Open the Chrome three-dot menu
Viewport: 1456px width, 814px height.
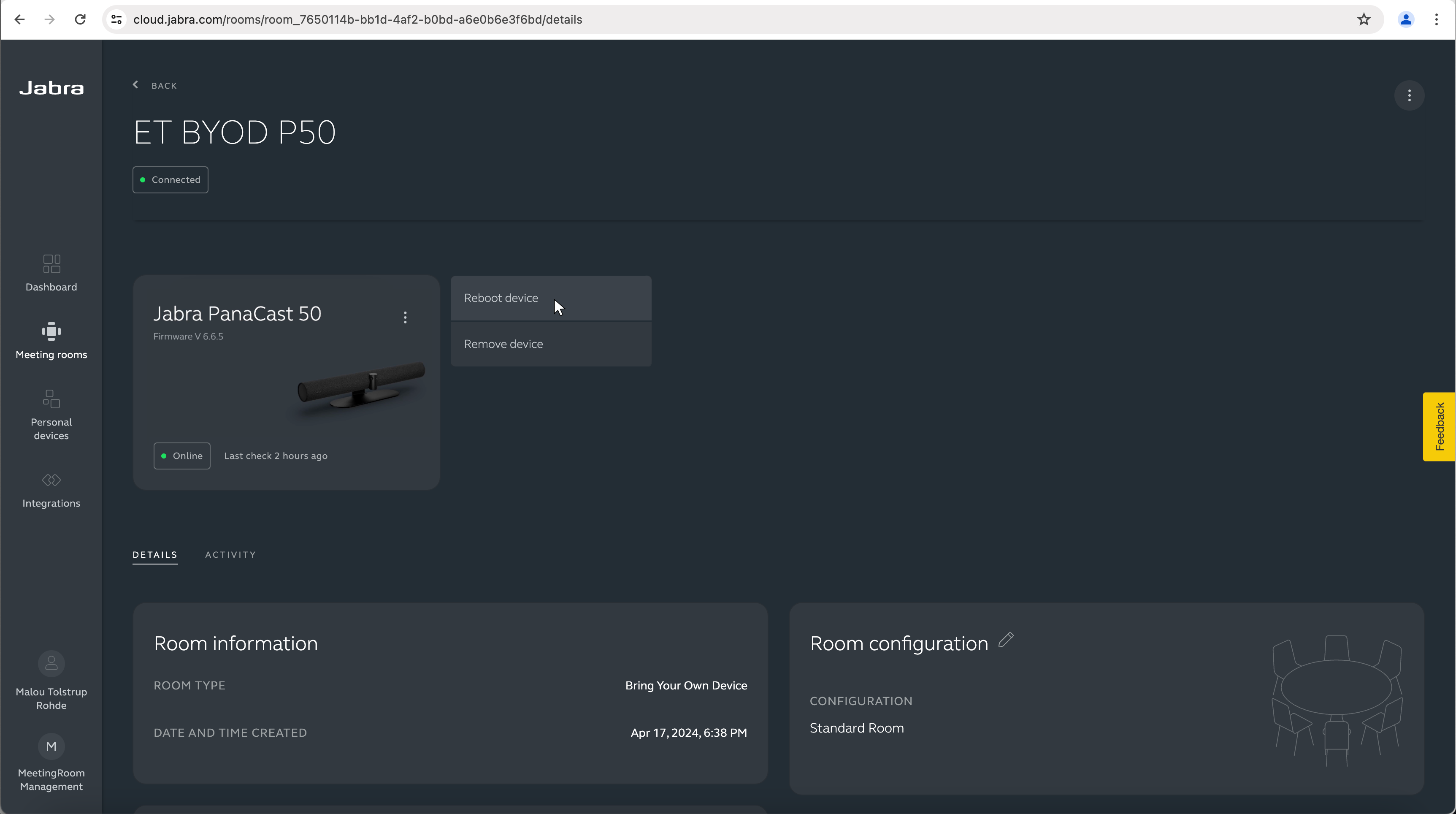coord(1436,20)
